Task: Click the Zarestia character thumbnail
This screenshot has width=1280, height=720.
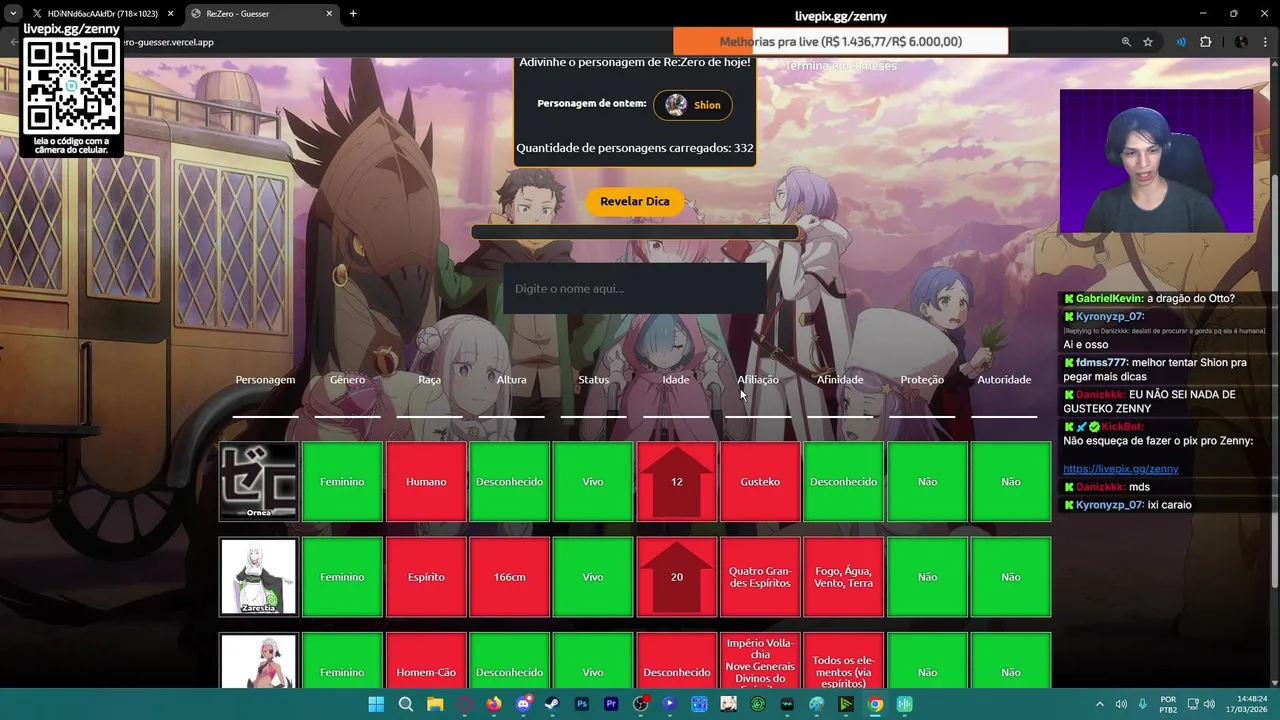Action: point(259,577)
